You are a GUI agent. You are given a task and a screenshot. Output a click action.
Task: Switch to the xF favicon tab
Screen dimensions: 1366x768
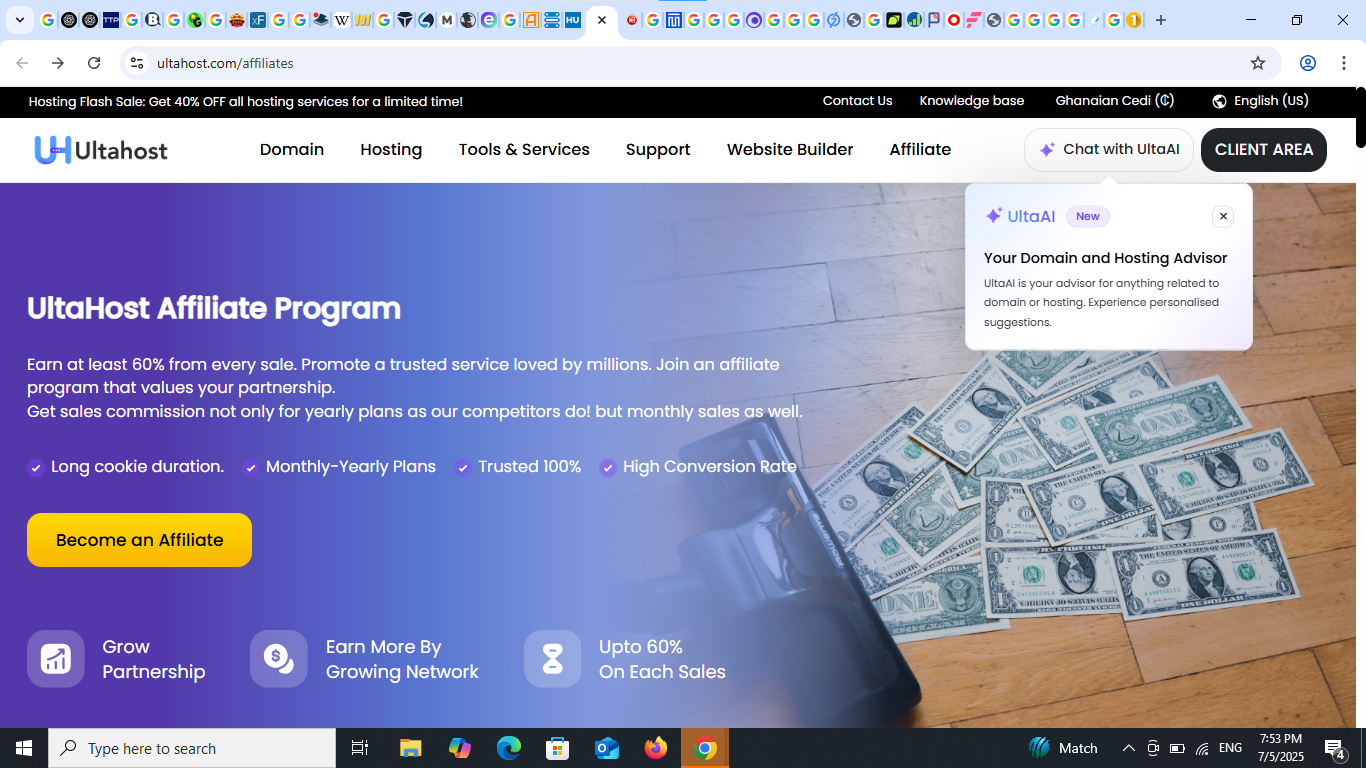(x=258, y=20)
